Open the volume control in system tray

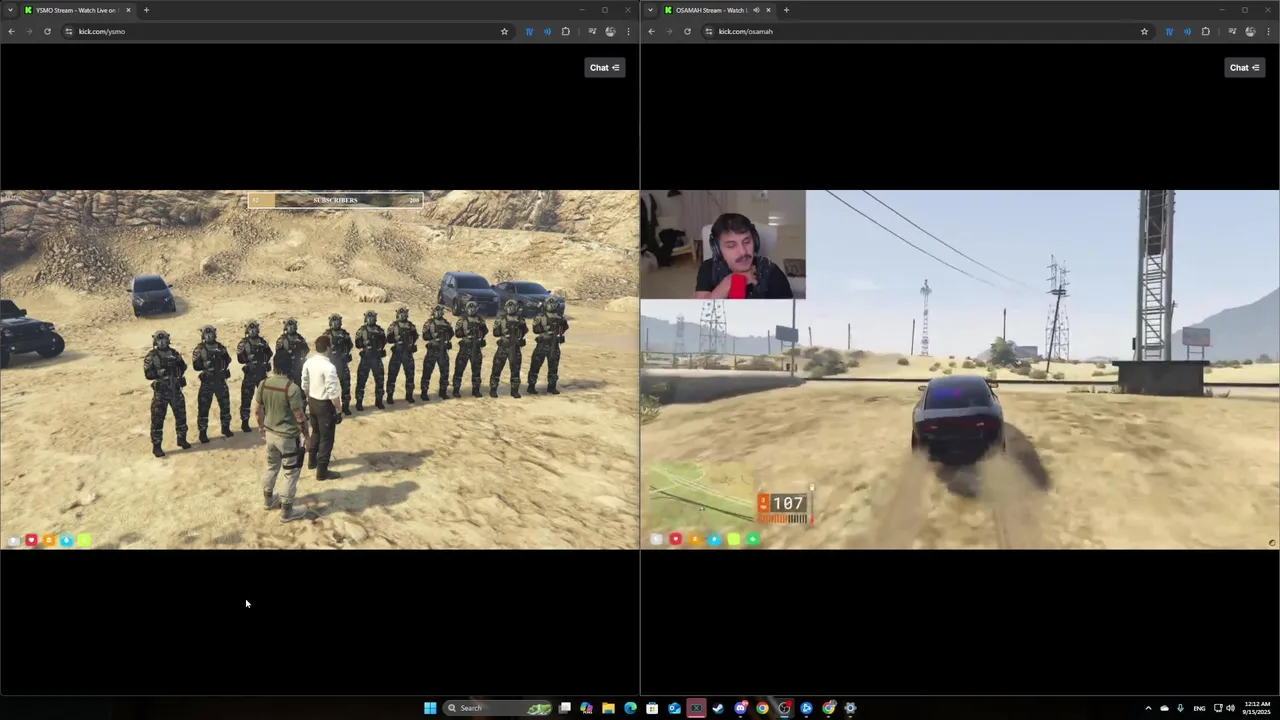[1230, 708]
